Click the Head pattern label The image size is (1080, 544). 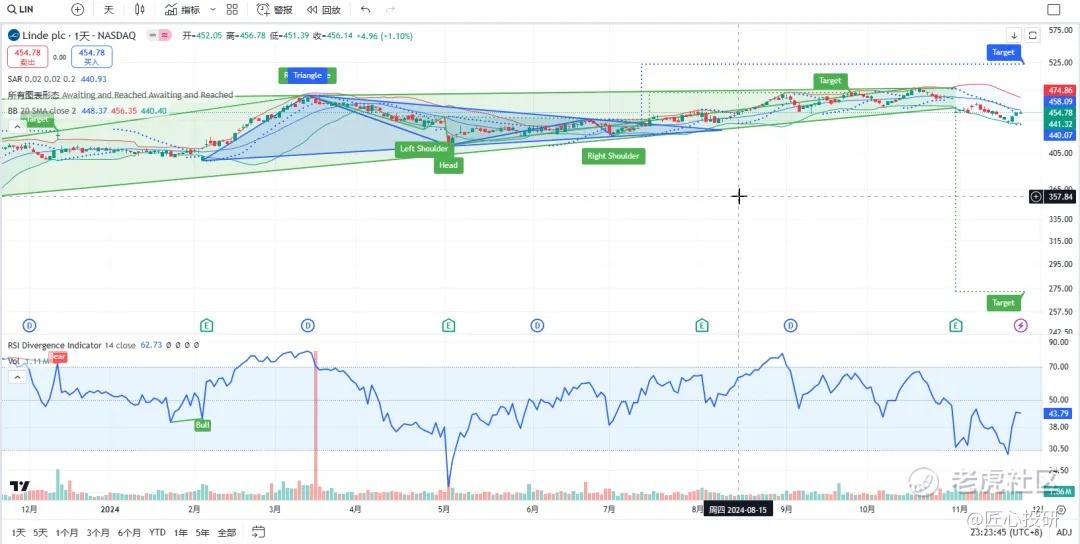pyautogui.click(x=448, y=165)
